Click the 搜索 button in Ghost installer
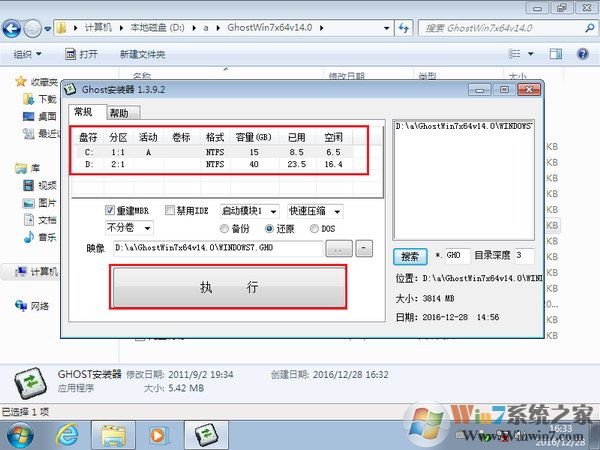 pyautogui.click(x=410, y=256)
